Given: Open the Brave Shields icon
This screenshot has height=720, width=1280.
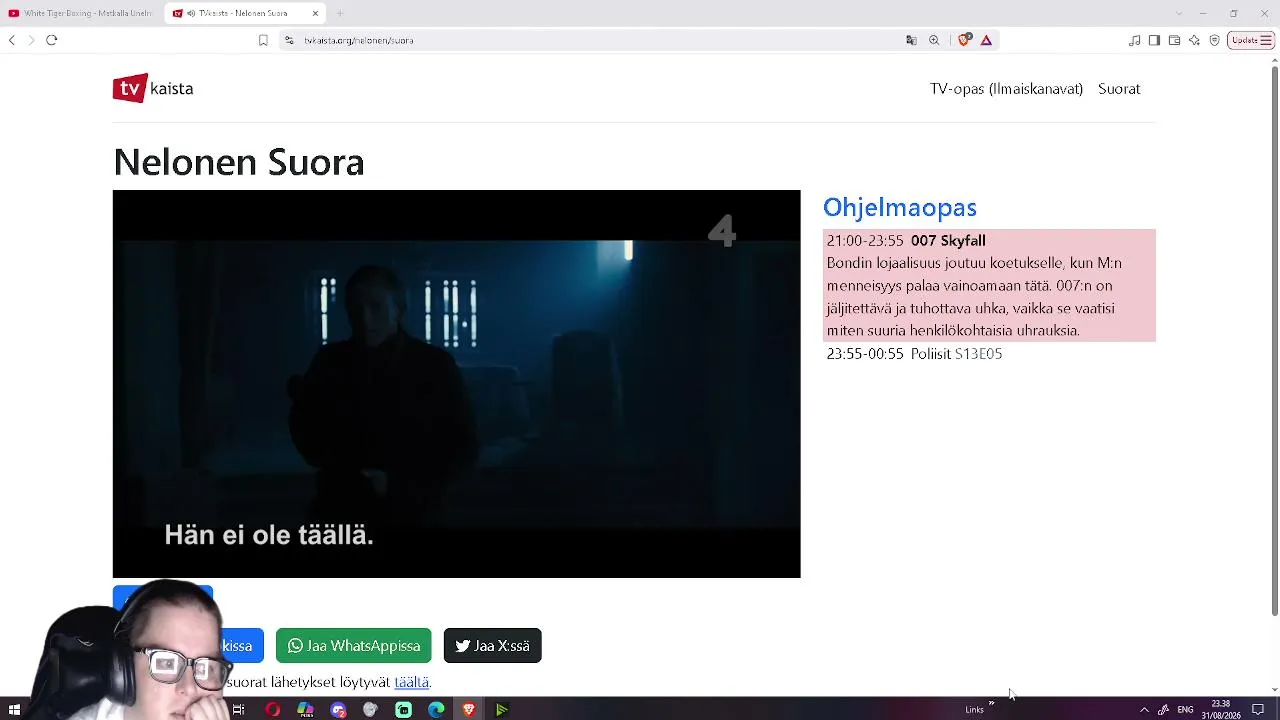Looking at the screenshot, I should 964,40.
